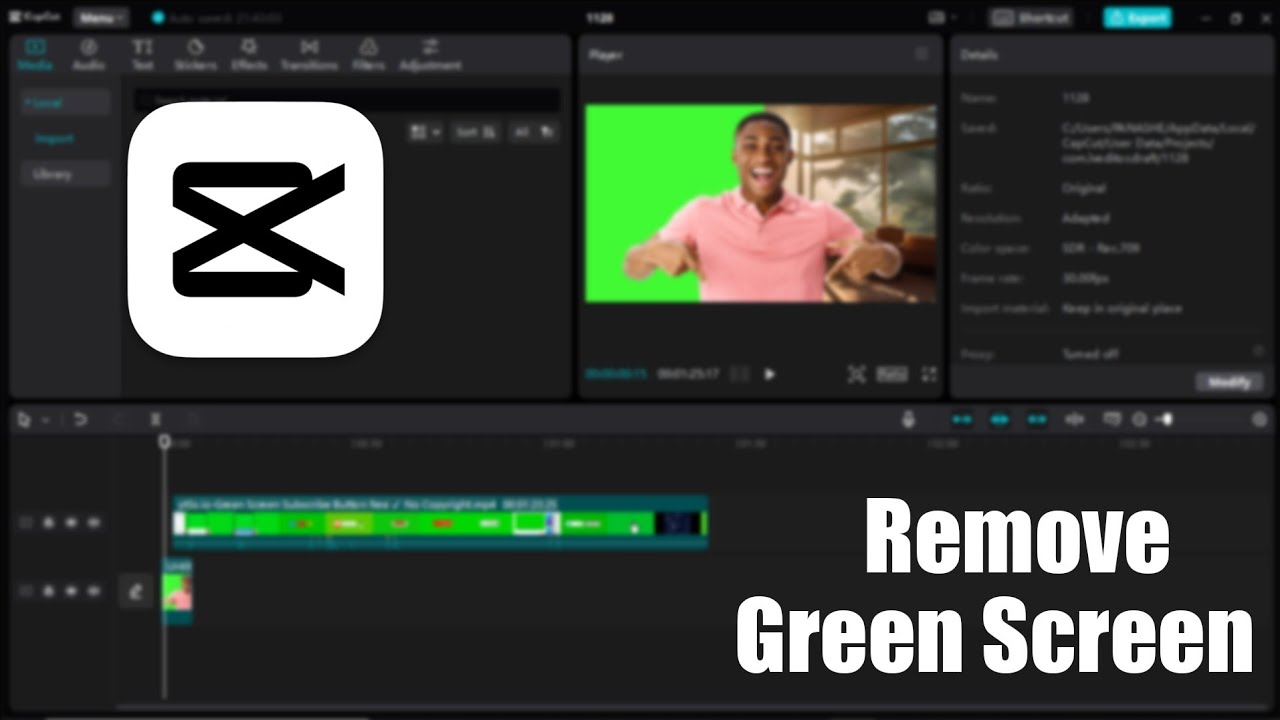Lock the main track
The width and height of the screenshot is (1280, 720).
pos(48,592)
